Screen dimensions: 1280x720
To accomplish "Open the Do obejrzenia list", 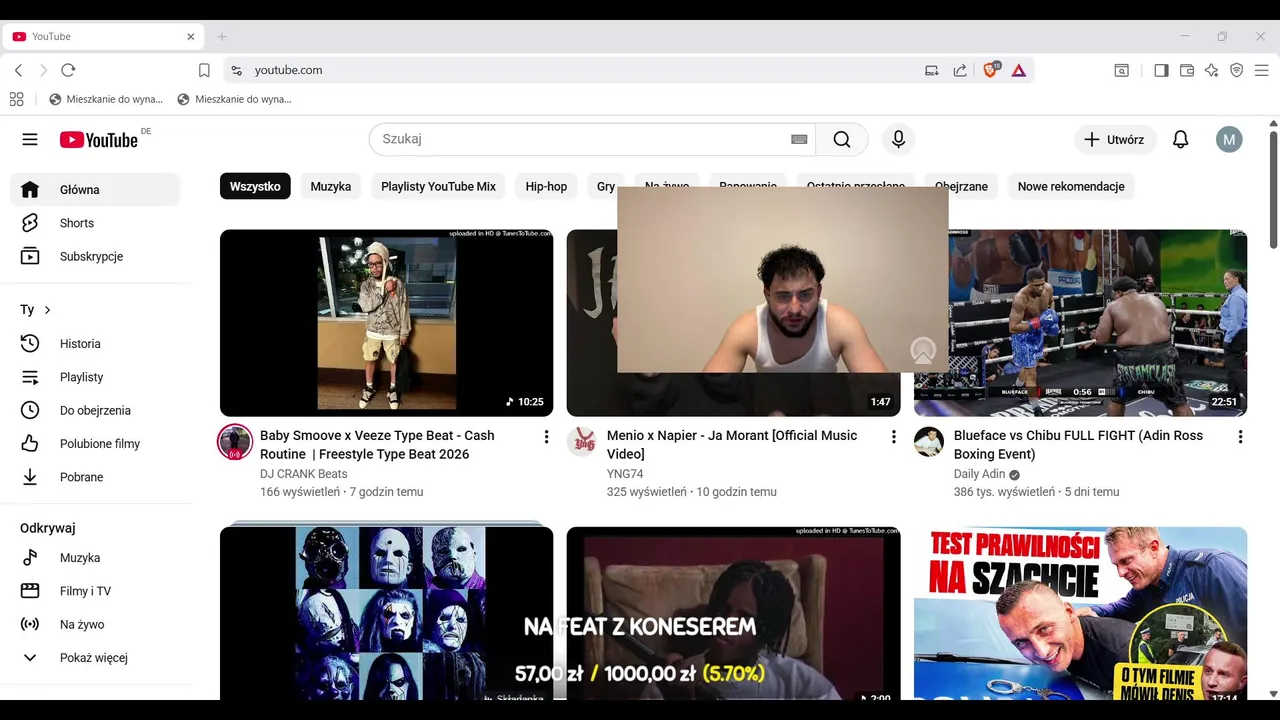I will [95, 410].
